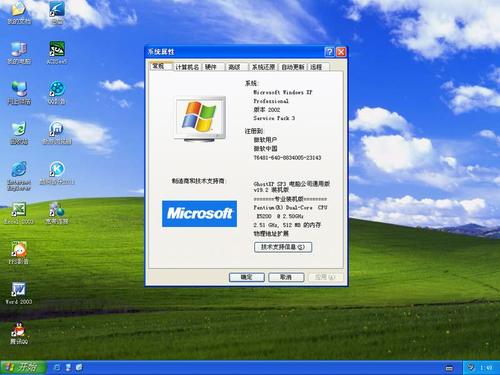The image size is (500, 375).
Task: Click the 'Professional' edition text
Action: [x=271, y=101]
